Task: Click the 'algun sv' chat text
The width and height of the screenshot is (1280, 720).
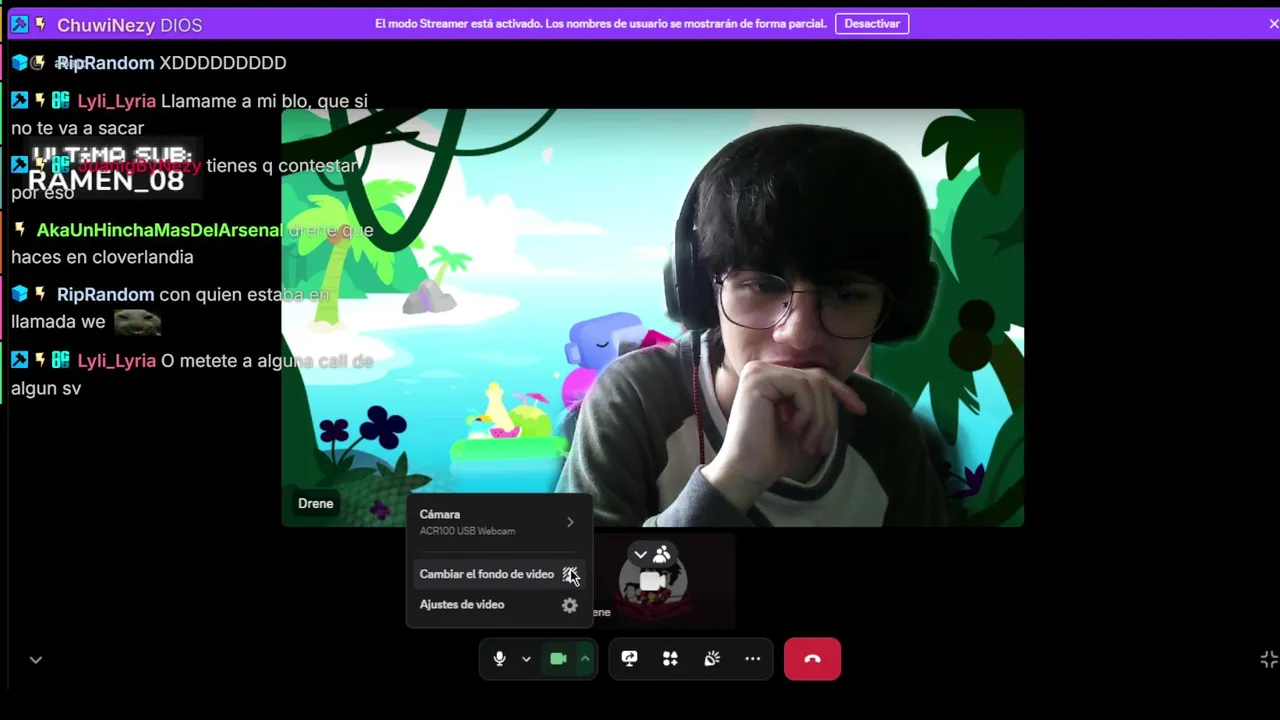Action: coord(46,388)
